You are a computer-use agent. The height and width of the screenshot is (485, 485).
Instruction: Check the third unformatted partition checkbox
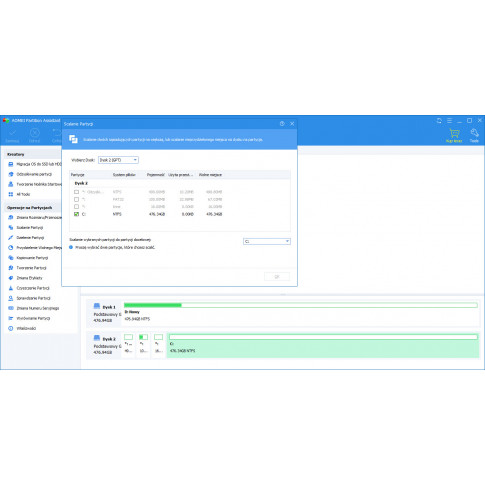coord(76,207)
